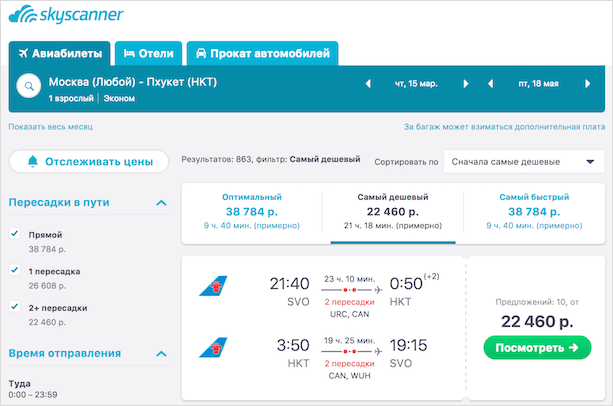Switch to the Прокат автомобилей tab
Screen dimensions: 613x406
point(262,54)
